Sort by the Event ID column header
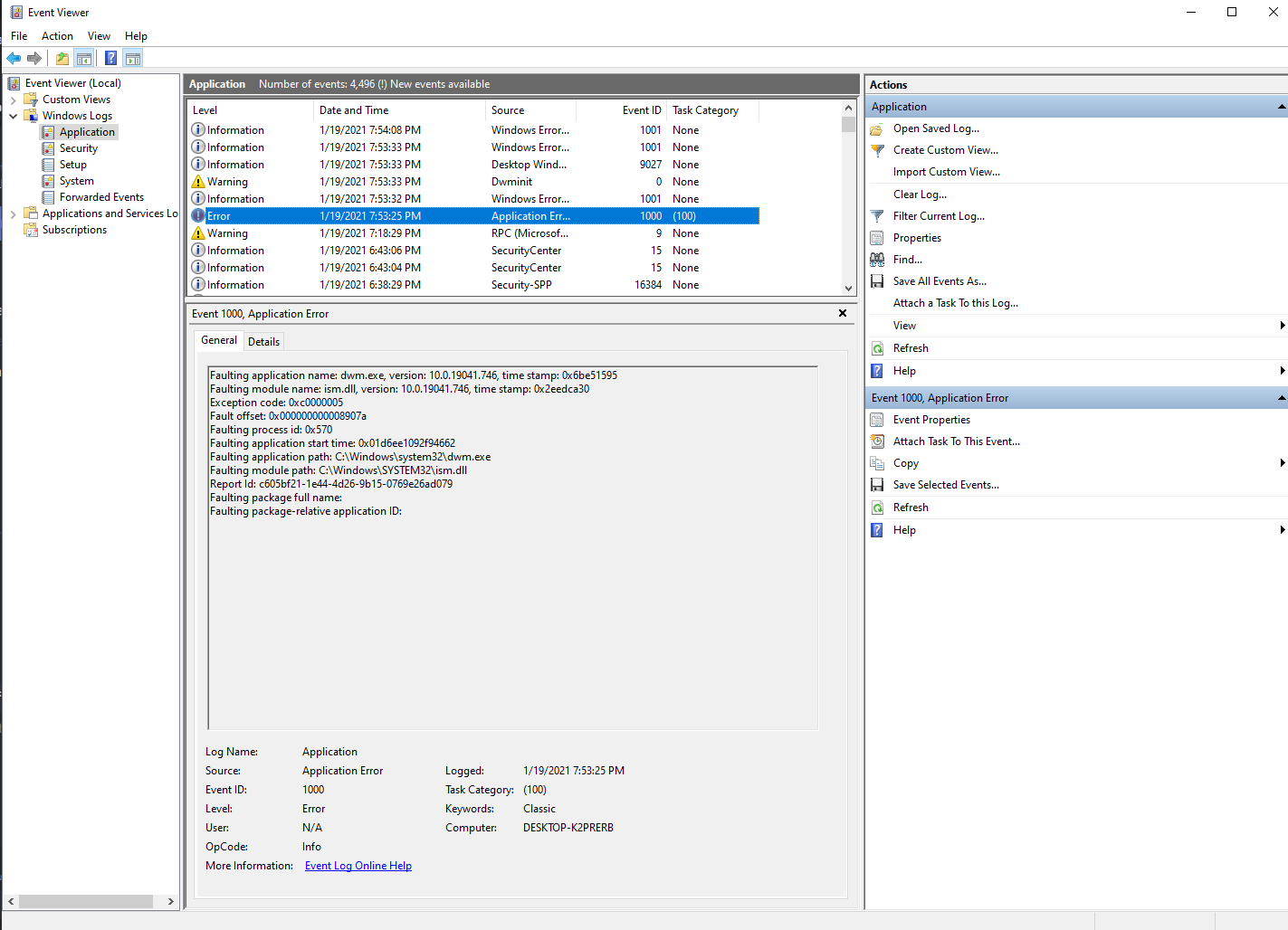 point(622,110)
